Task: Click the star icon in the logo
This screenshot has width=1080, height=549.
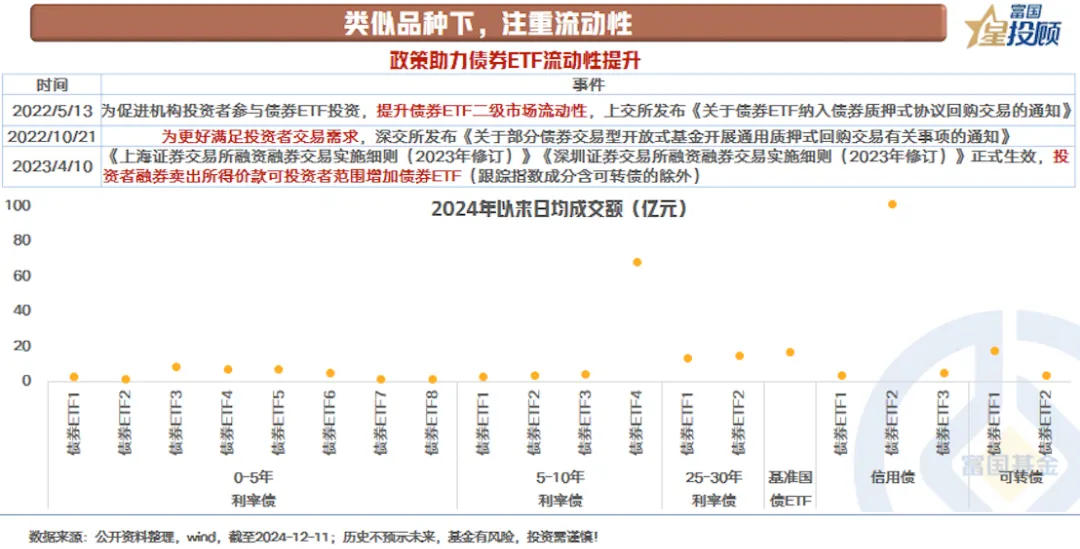Action: 982,28
